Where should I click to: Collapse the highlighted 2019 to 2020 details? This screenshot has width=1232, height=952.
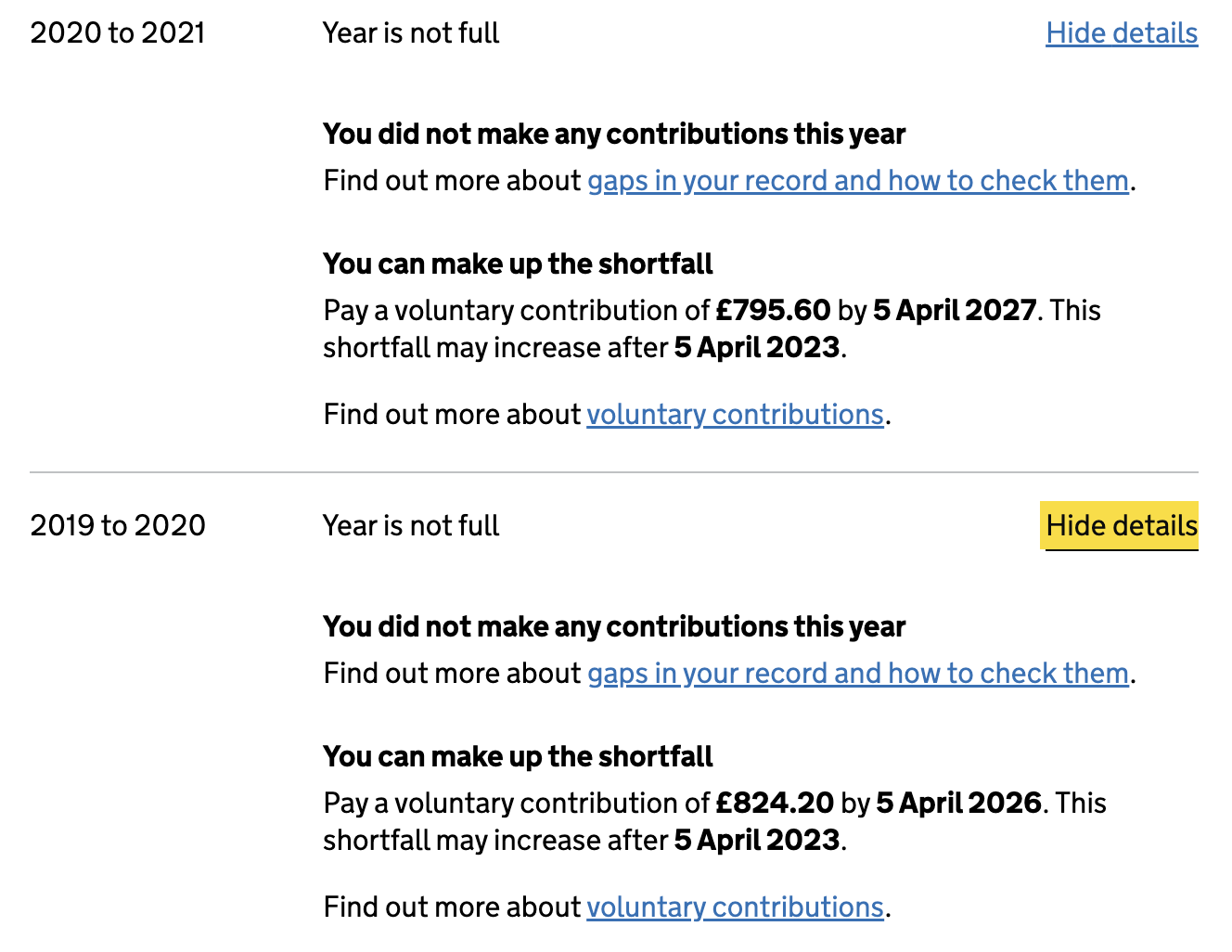point(1121,526)
